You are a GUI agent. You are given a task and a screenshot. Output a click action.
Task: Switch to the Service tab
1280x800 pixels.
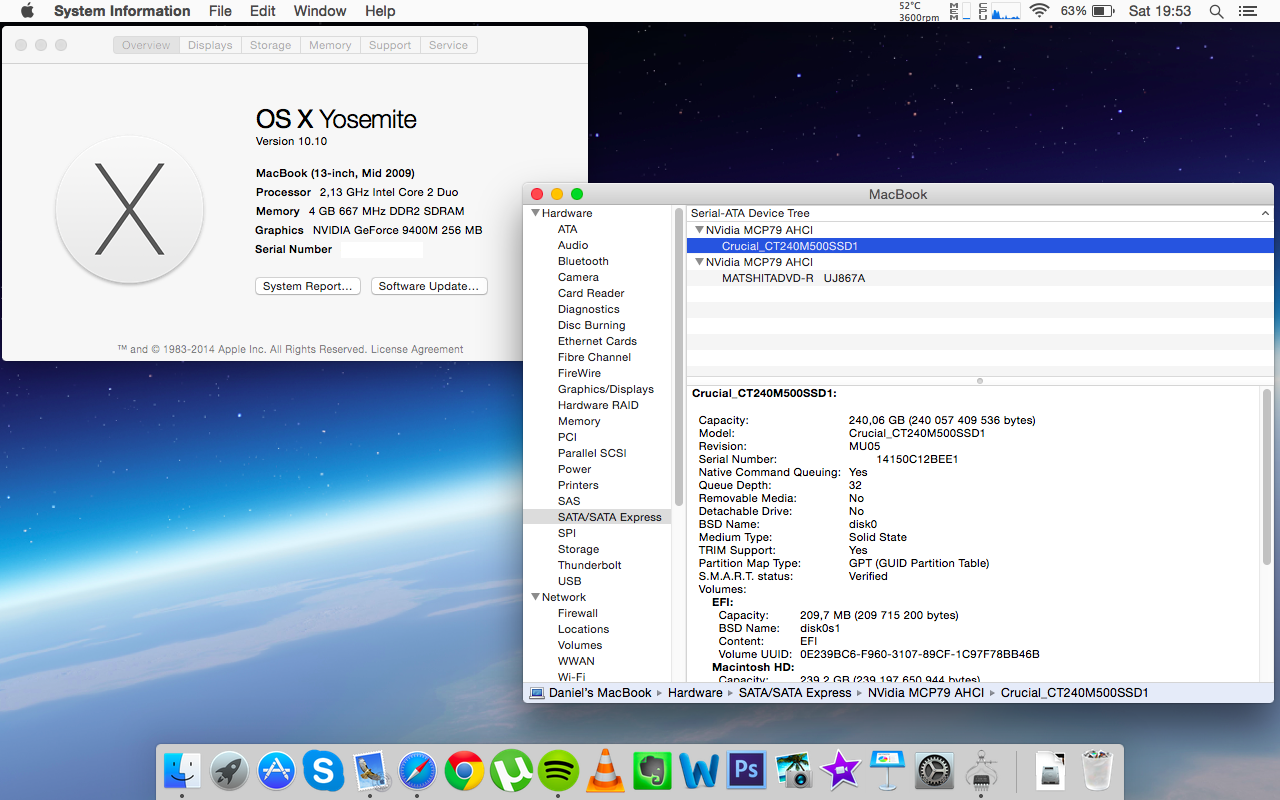pos(448,45)
